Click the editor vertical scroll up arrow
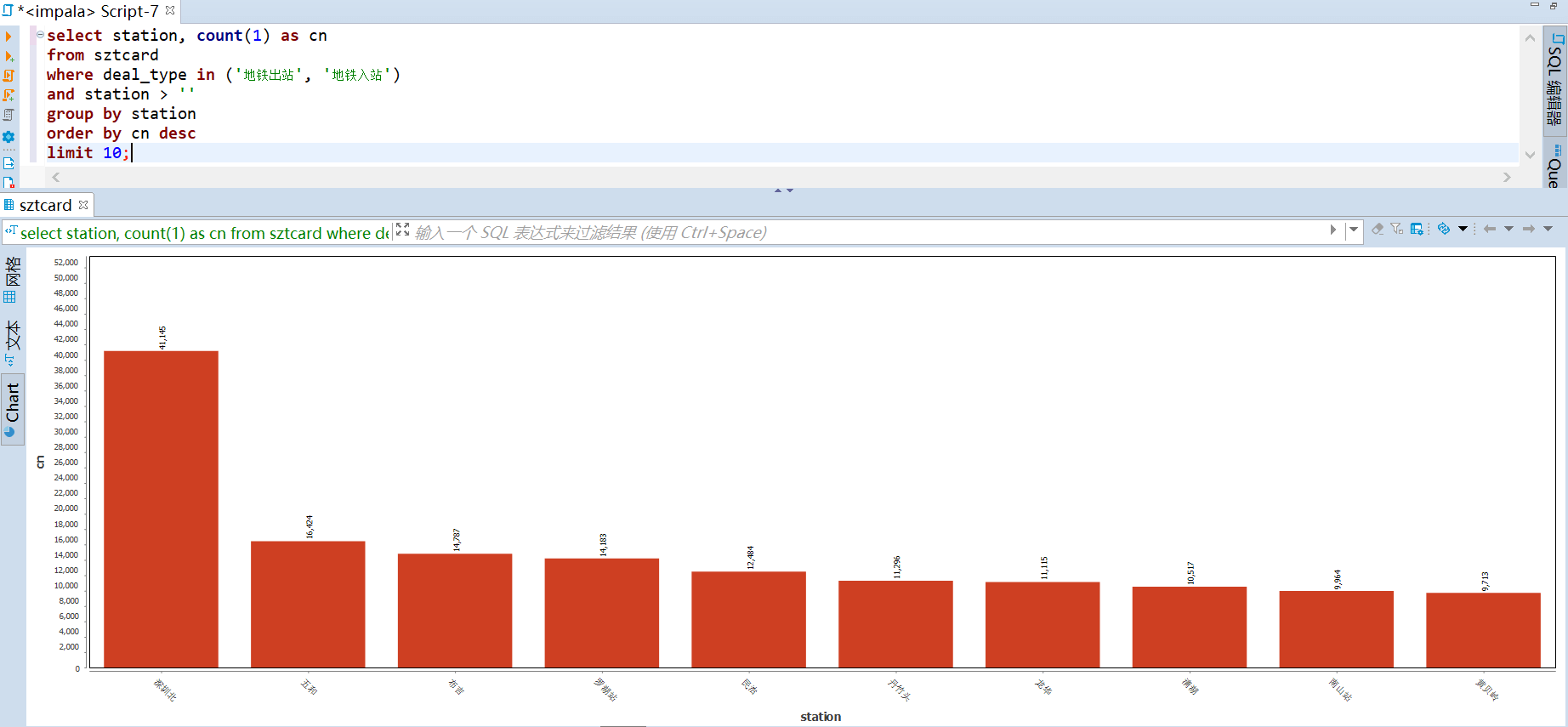The height and width of the screenshot is (727, 1568). pos(1530,38)
